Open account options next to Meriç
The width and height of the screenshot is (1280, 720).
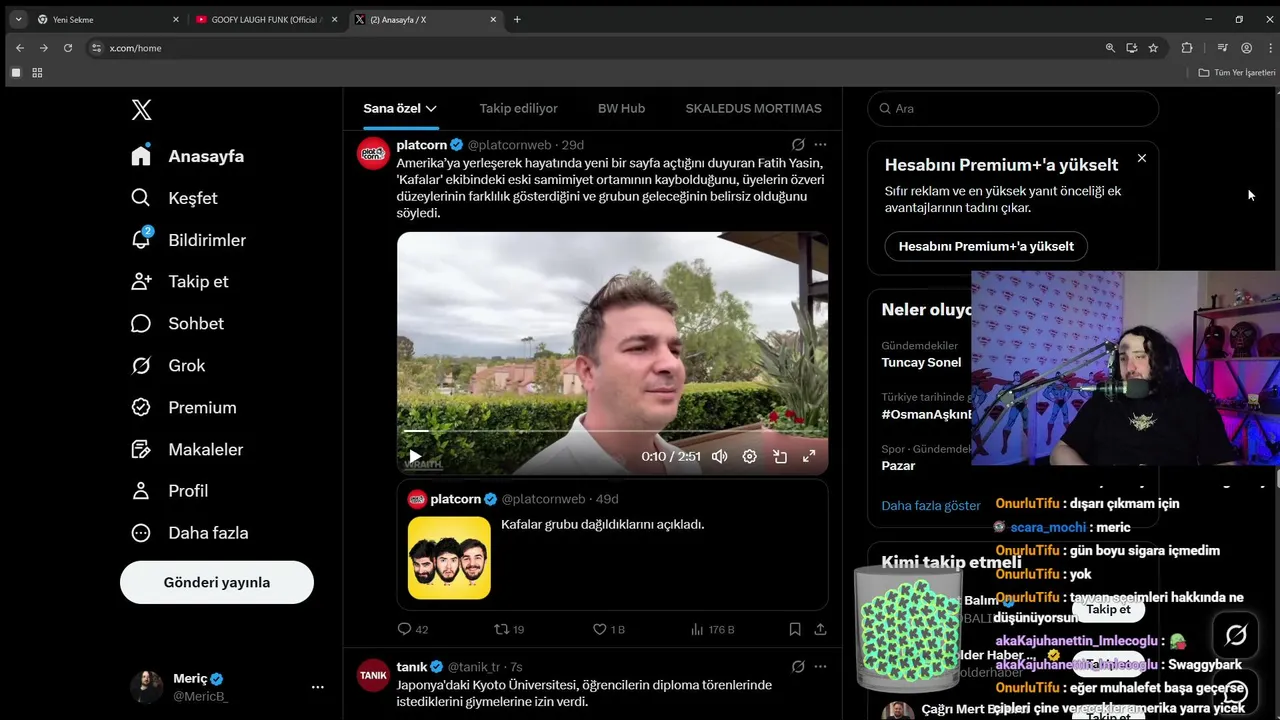[x=318, y=687]
